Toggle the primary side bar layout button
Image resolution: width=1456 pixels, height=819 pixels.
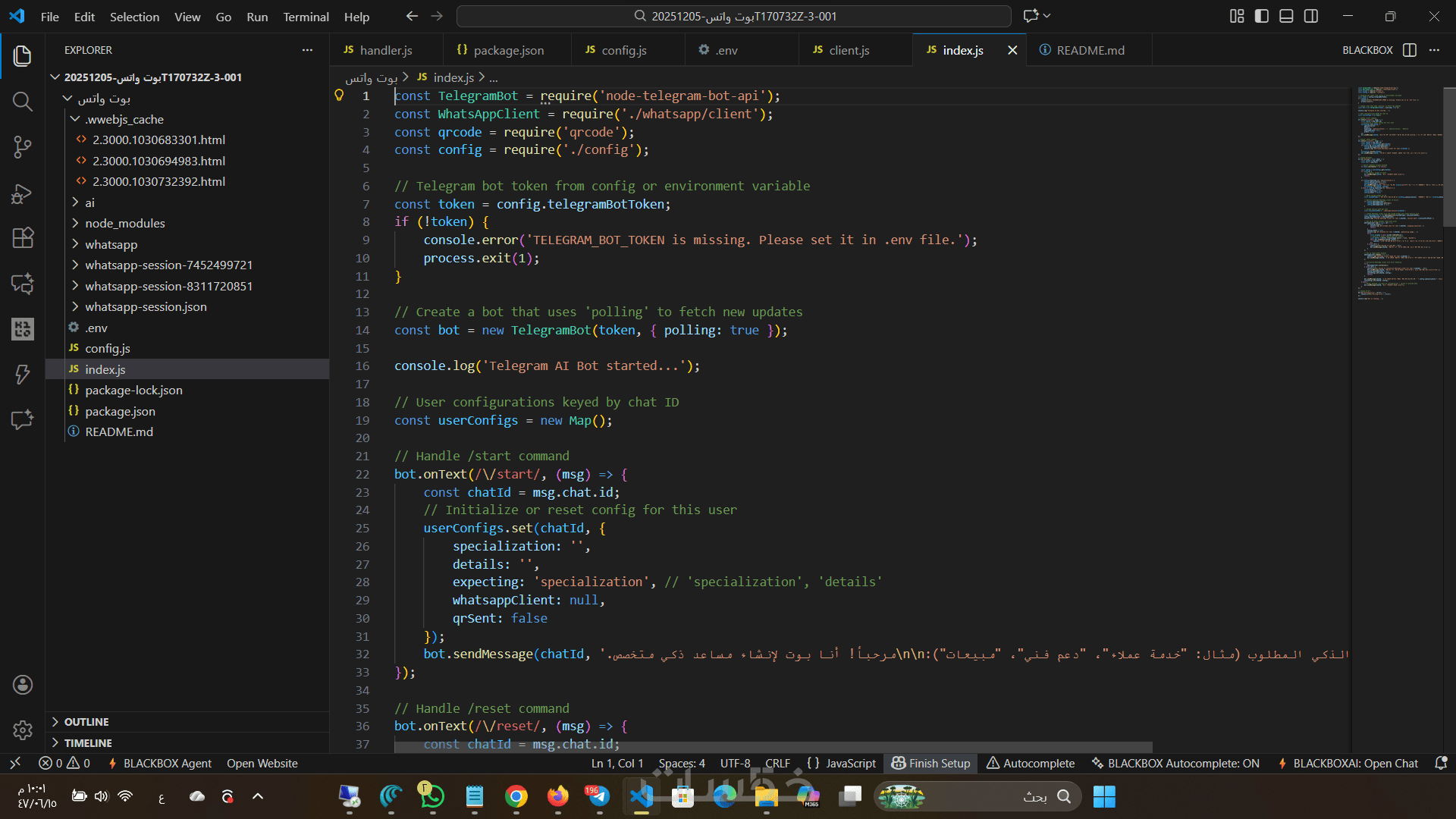(x=1262, y=16)
